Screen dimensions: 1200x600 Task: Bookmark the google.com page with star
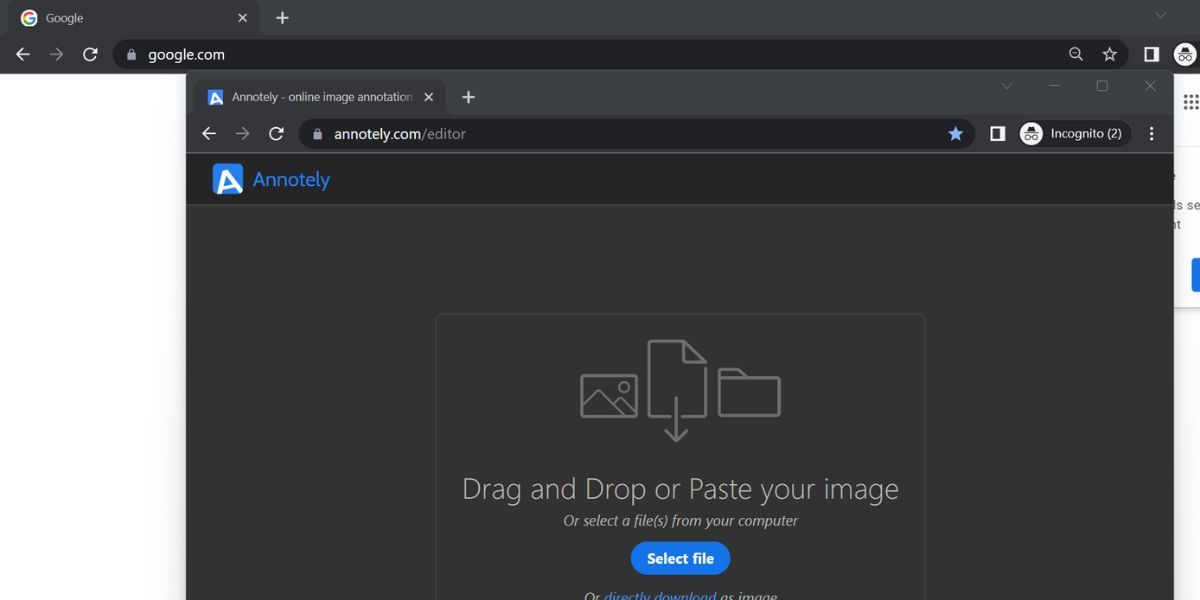[1109, 55]
